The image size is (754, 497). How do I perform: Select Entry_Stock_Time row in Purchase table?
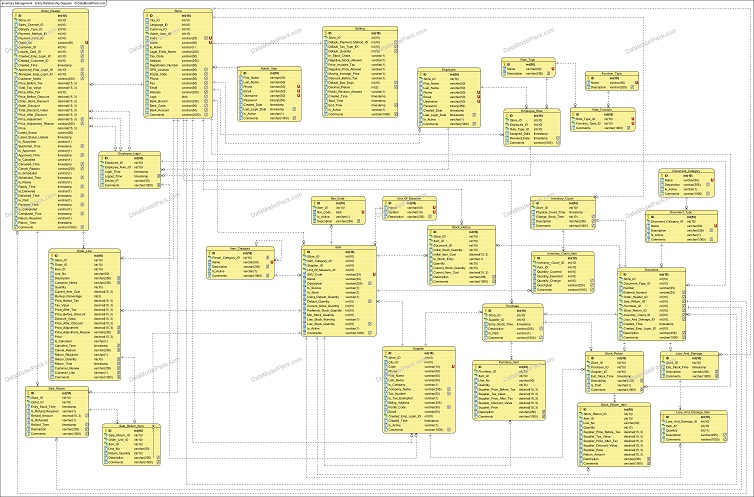[513, 324]
